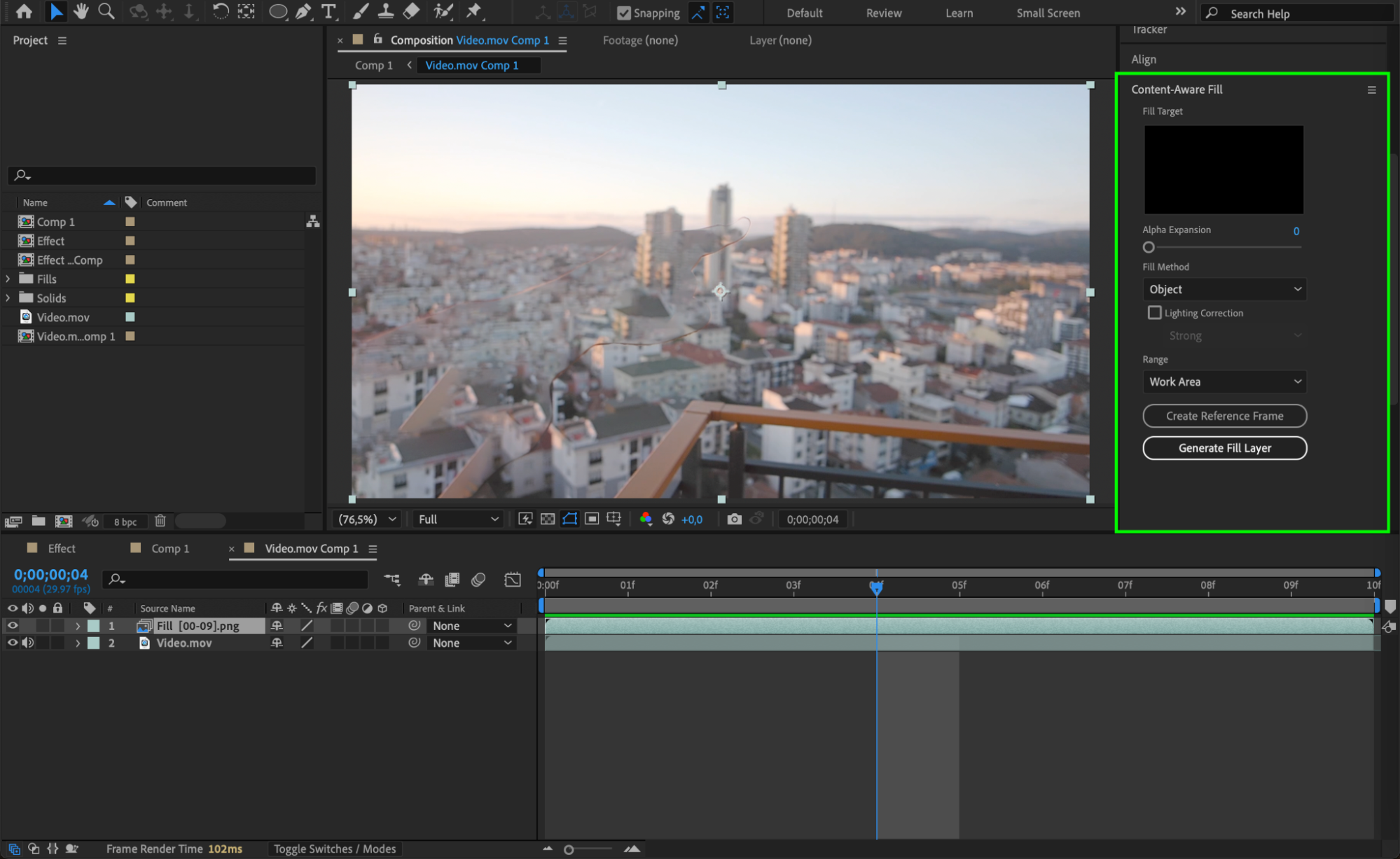1400x859 pixels.
Task: Select the Puppet Pin tool
Action: pos(474,11)
